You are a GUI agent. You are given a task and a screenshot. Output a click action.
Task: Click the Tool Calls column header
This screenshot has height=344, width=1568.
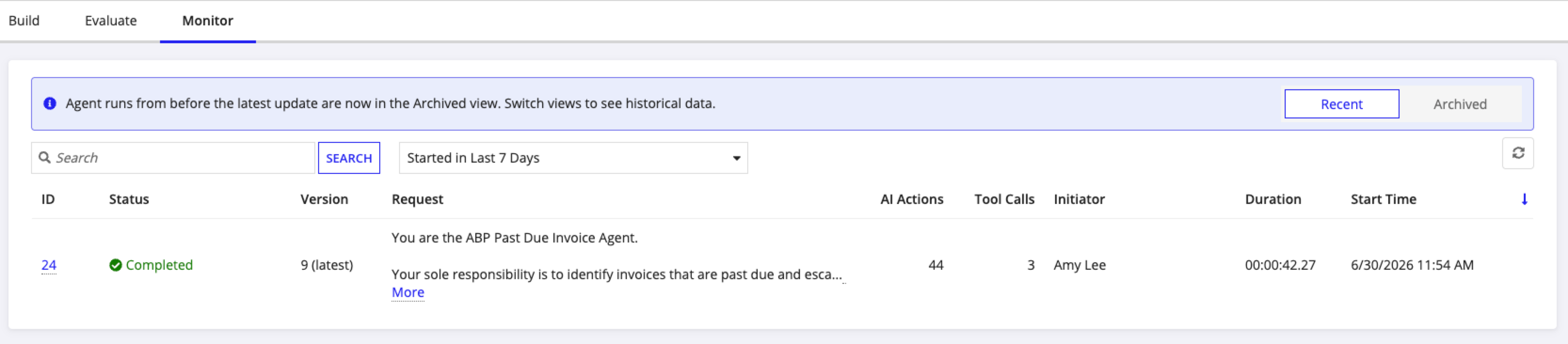[1004, 199]
